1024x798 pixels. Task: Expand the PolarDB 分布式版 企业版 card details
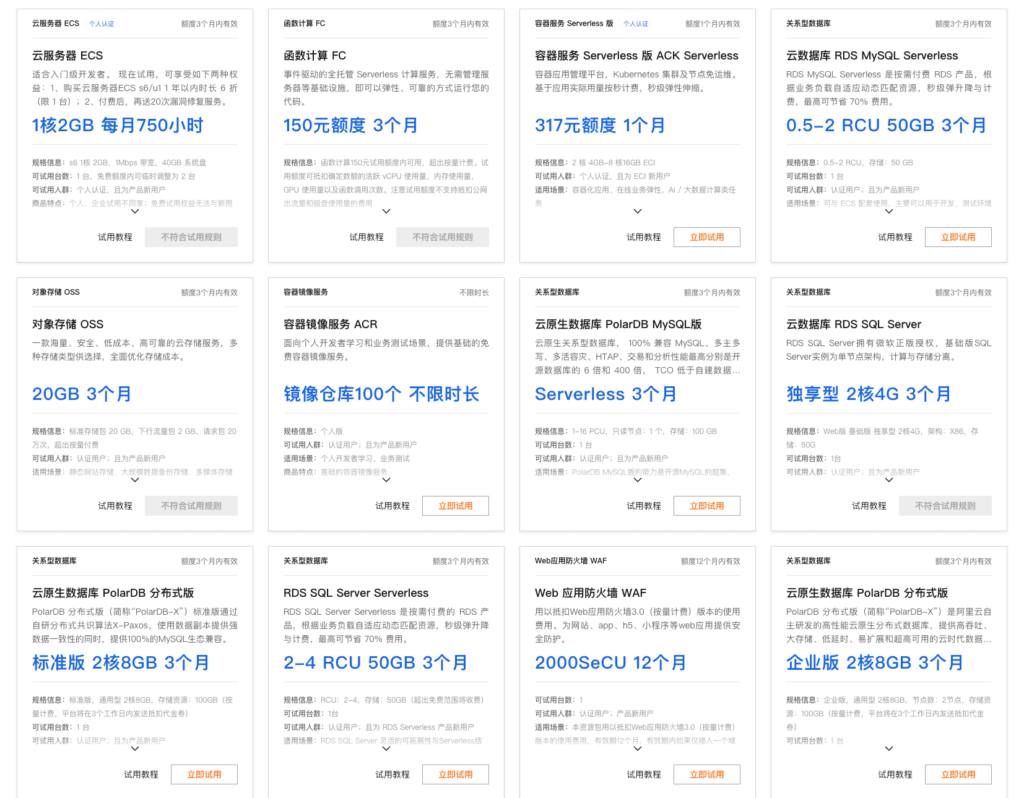click(889, 748)
